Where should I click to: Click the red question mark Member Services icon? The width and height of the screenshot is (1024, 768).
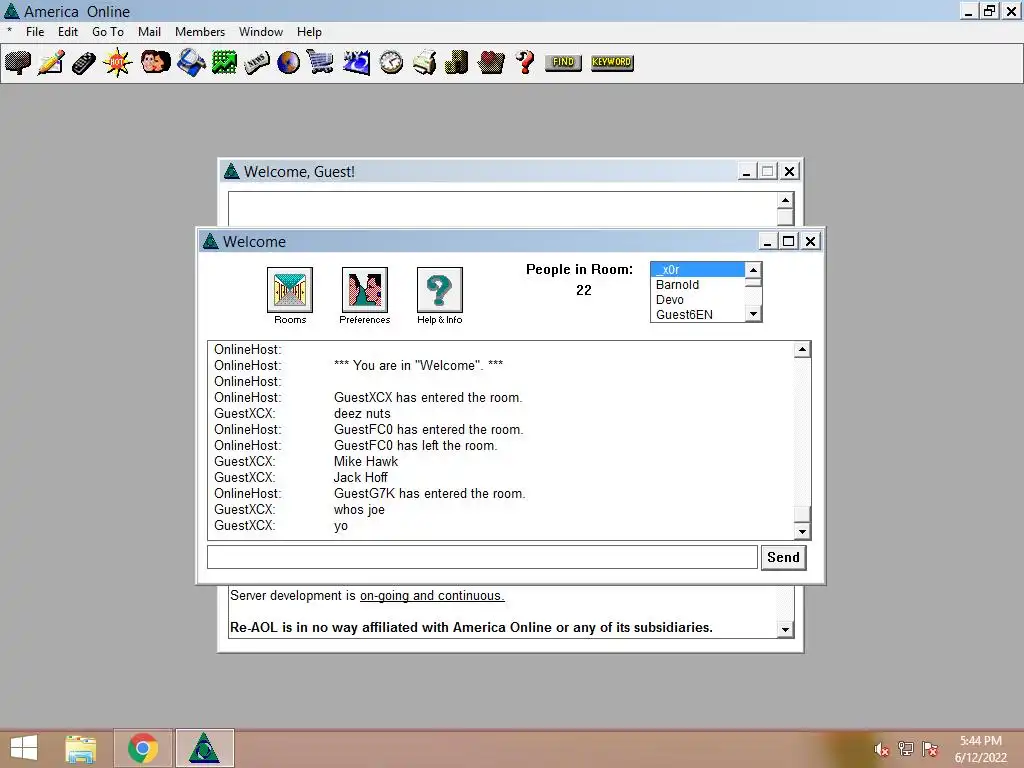(x=524, y=63)
